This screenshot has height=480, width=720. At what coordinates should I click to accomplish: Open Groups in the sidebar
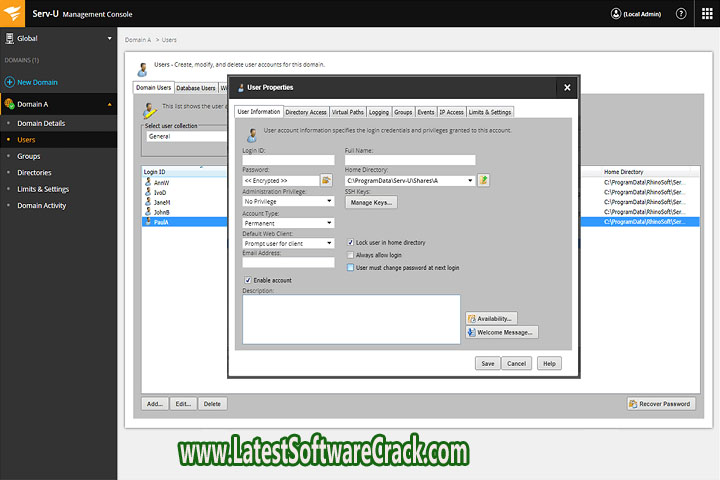(x=28, y=156)
